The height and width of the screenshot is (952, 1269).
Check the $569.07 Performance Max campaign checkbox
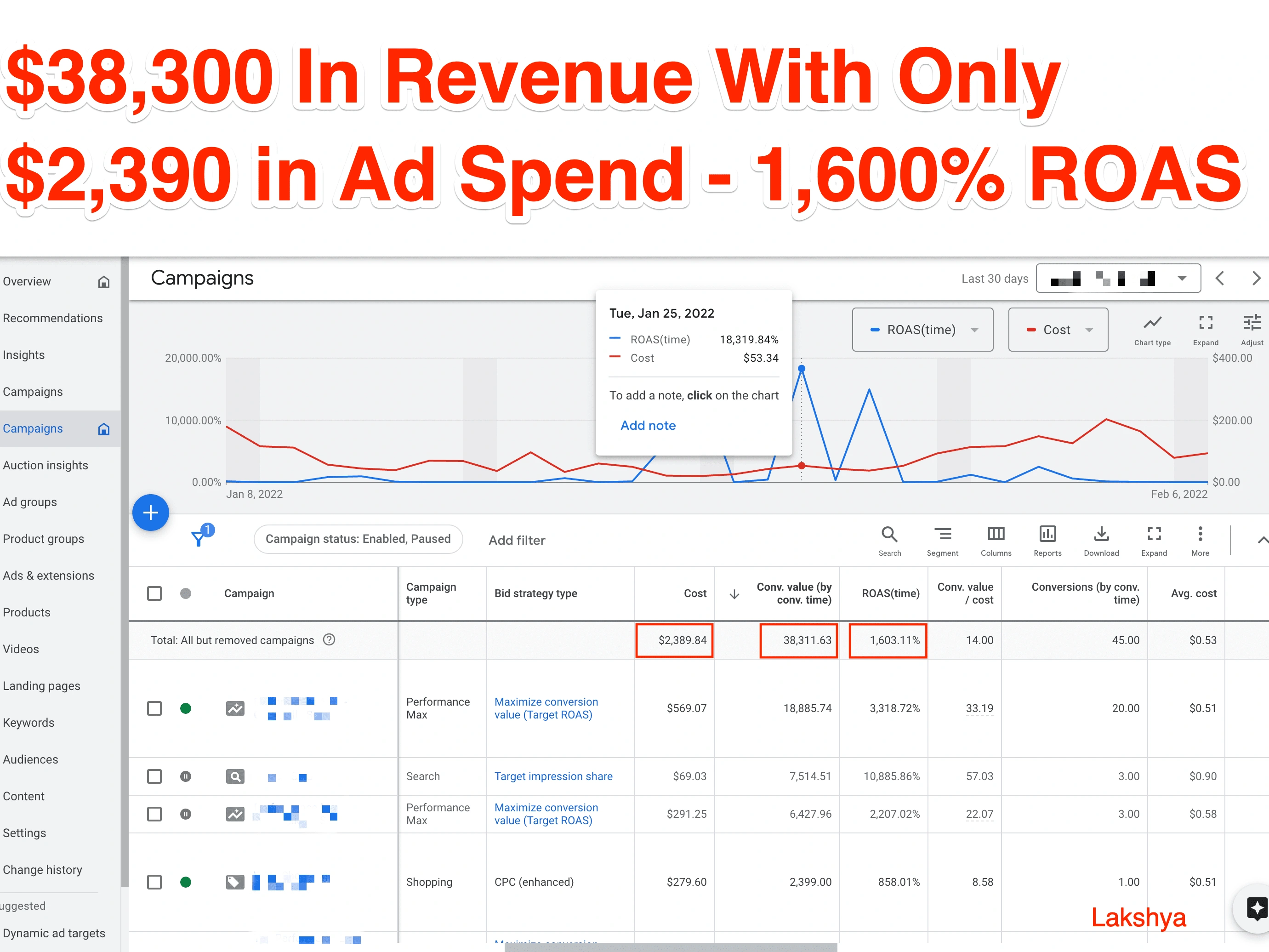154,708
